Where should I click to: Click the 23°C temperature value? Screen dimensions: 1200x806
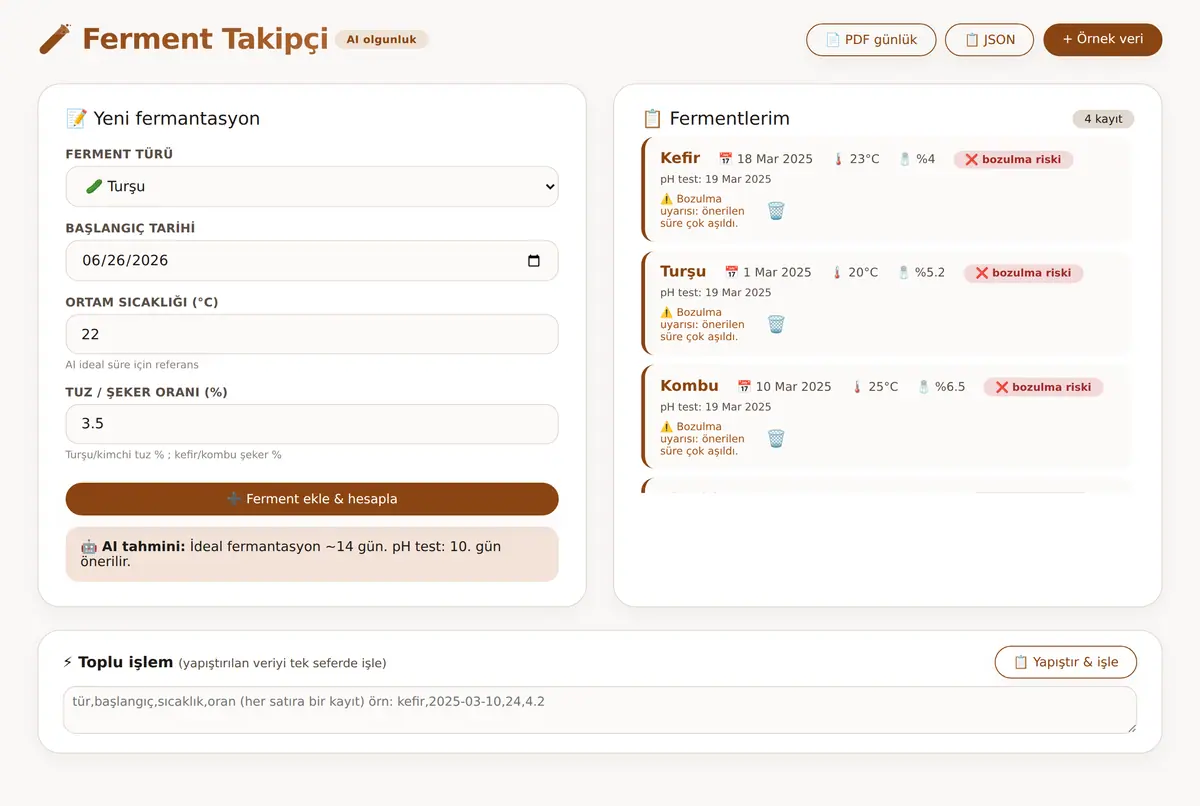[x=856, y=159]
